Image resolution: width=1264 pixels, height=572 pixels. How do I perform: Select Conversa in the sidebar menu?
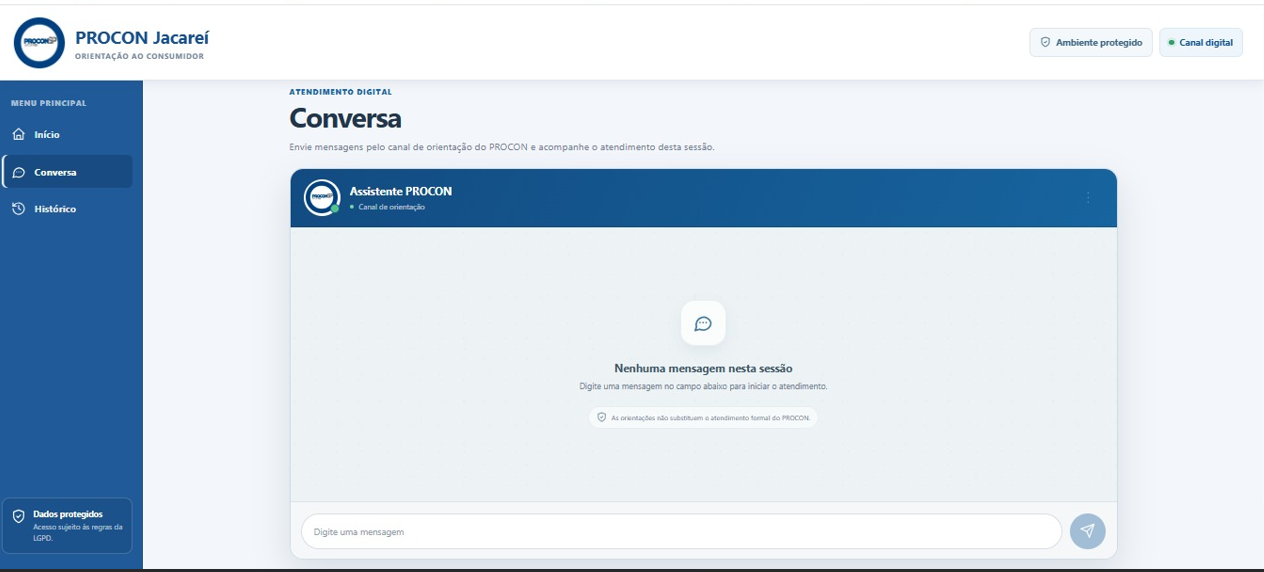(67, 172)
